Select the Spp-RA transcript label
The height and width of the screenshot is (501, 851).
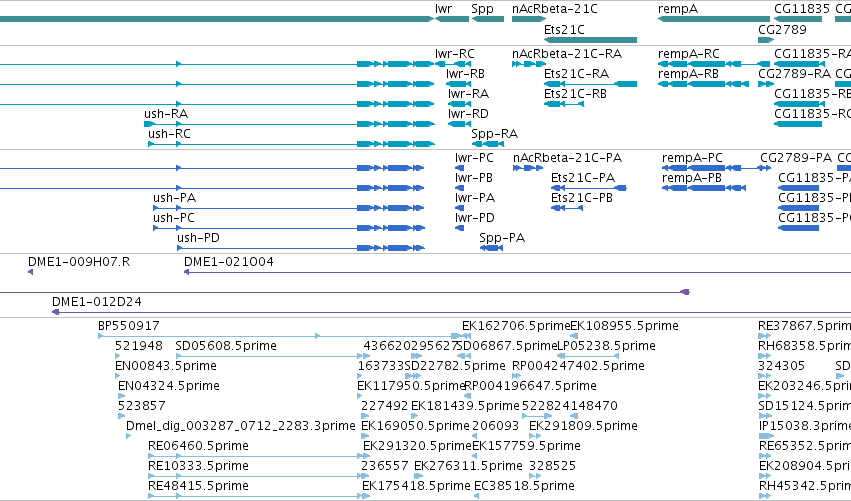[495, 134]
